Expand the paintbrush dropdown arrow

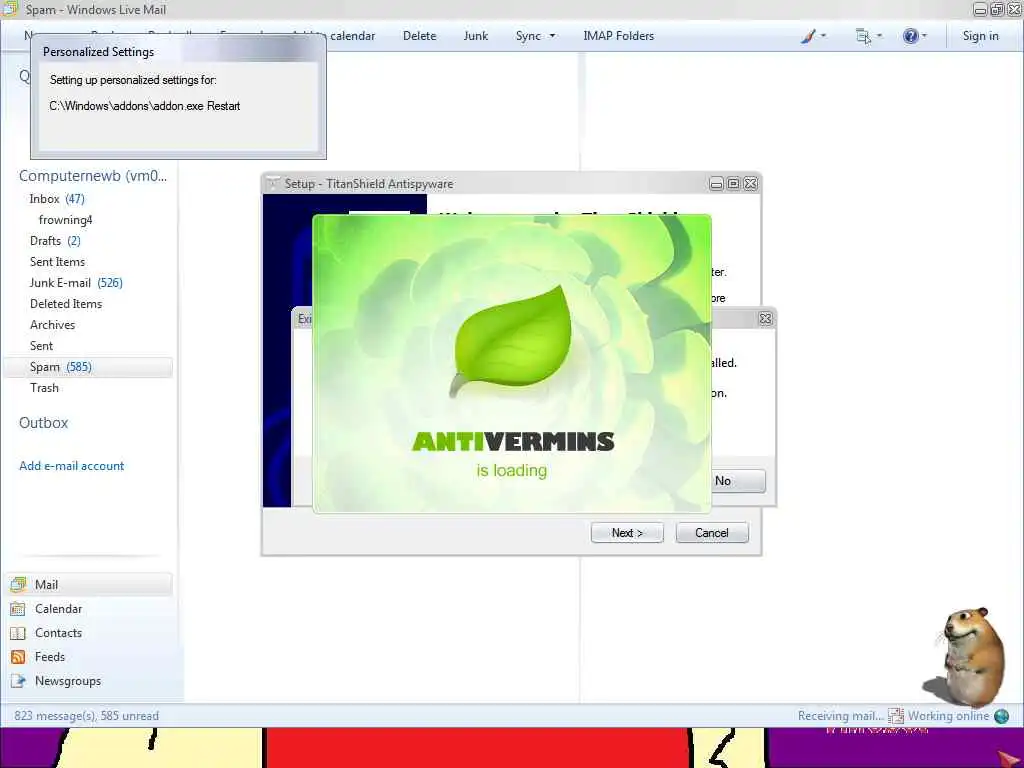(823, 36)
